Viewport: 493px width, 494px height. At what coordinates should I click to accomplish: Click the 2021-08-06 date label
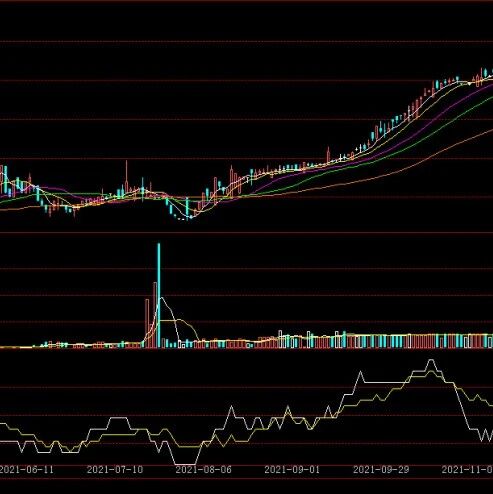pyautogui.click(x=203, y=470)
